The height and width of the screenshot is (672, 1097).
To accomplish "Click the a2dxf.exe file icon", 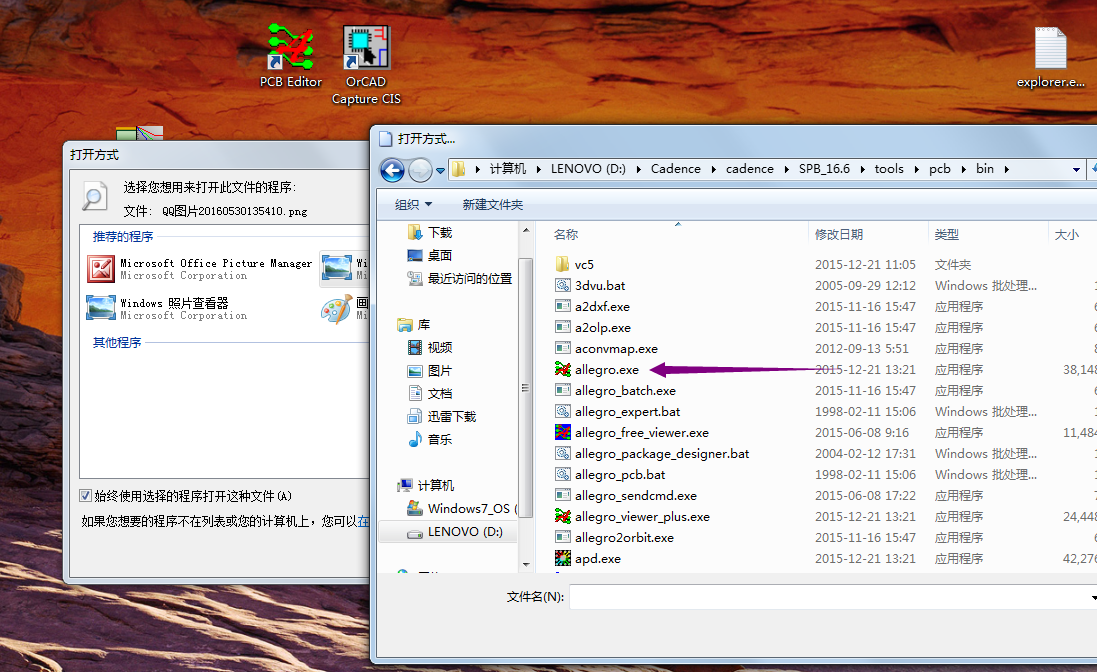I will pyautogui.click(x=562, y=306).
